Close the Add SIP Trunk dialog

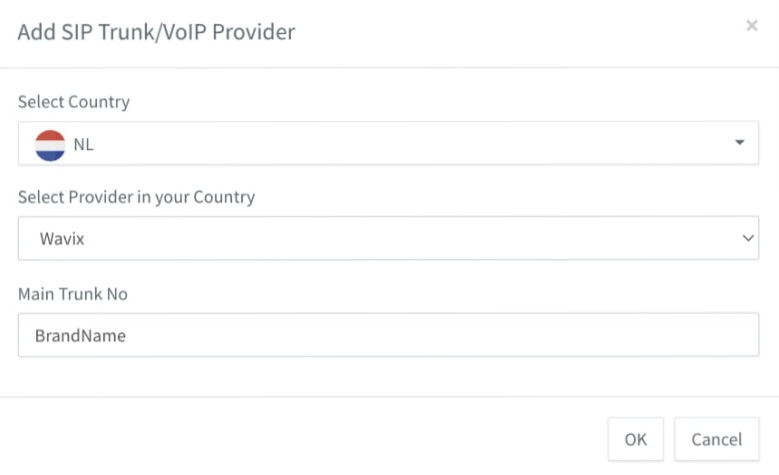752,26
